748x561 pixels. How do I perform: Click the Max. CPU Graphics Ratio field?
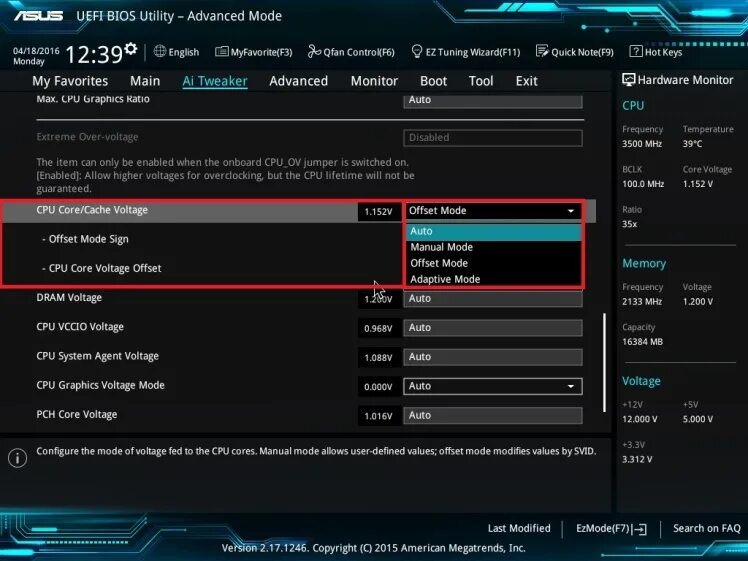click(x=493, y=100)
